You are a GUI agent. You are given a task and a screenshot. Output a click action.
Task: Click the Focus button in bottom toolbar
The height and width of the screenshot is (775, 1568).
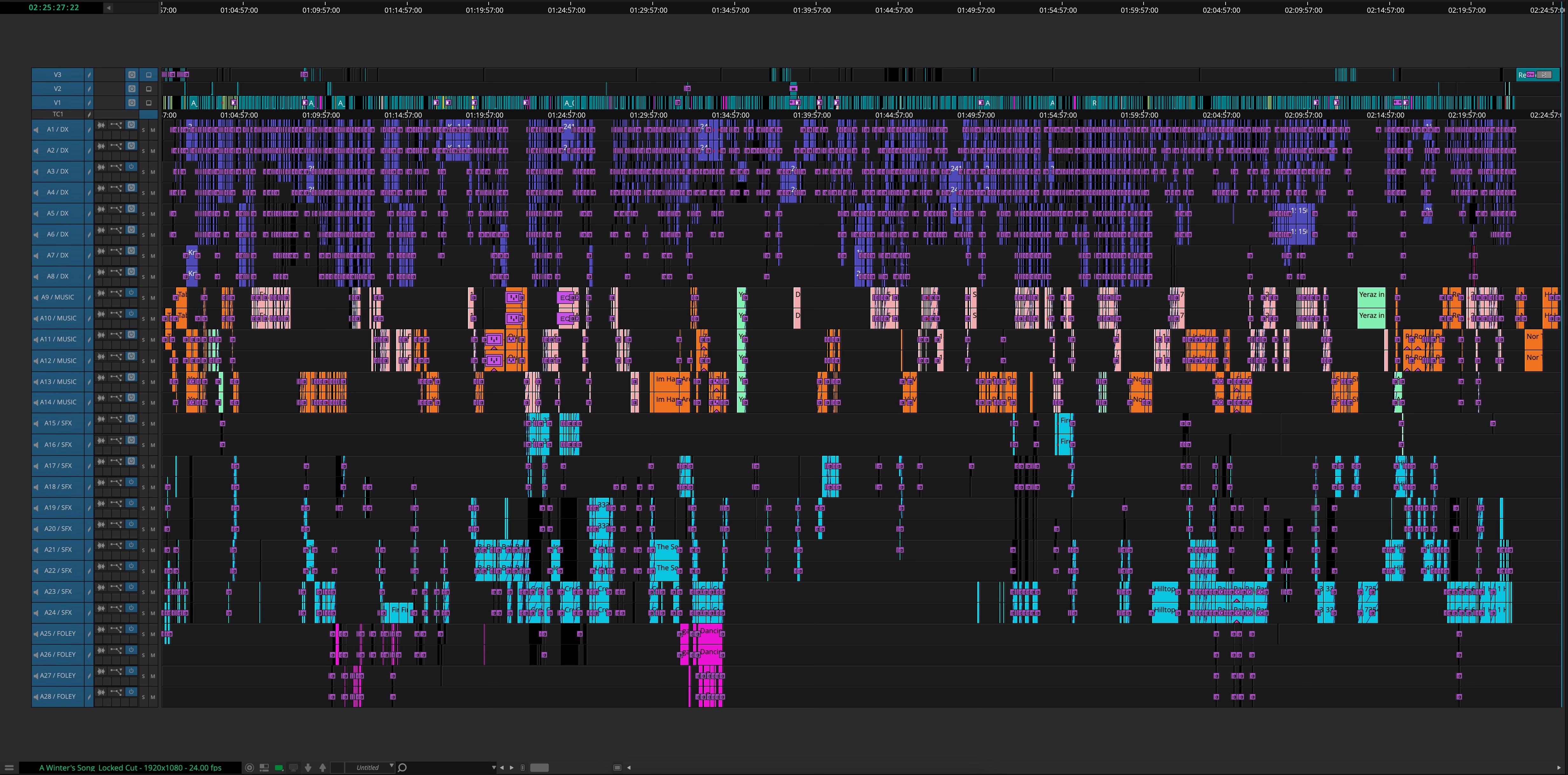coord(249,768)
